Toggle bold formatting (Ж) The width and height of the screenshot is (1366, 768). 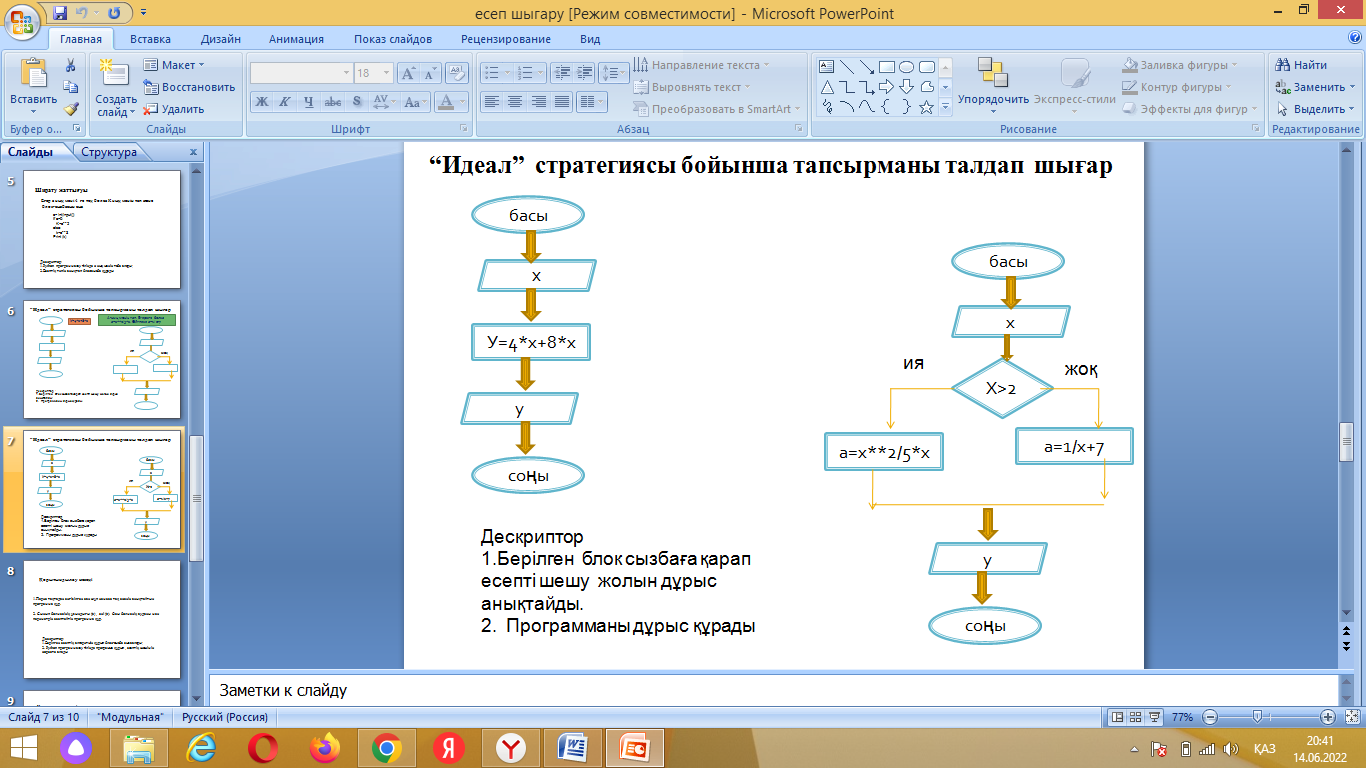click(x=261, y=101)
